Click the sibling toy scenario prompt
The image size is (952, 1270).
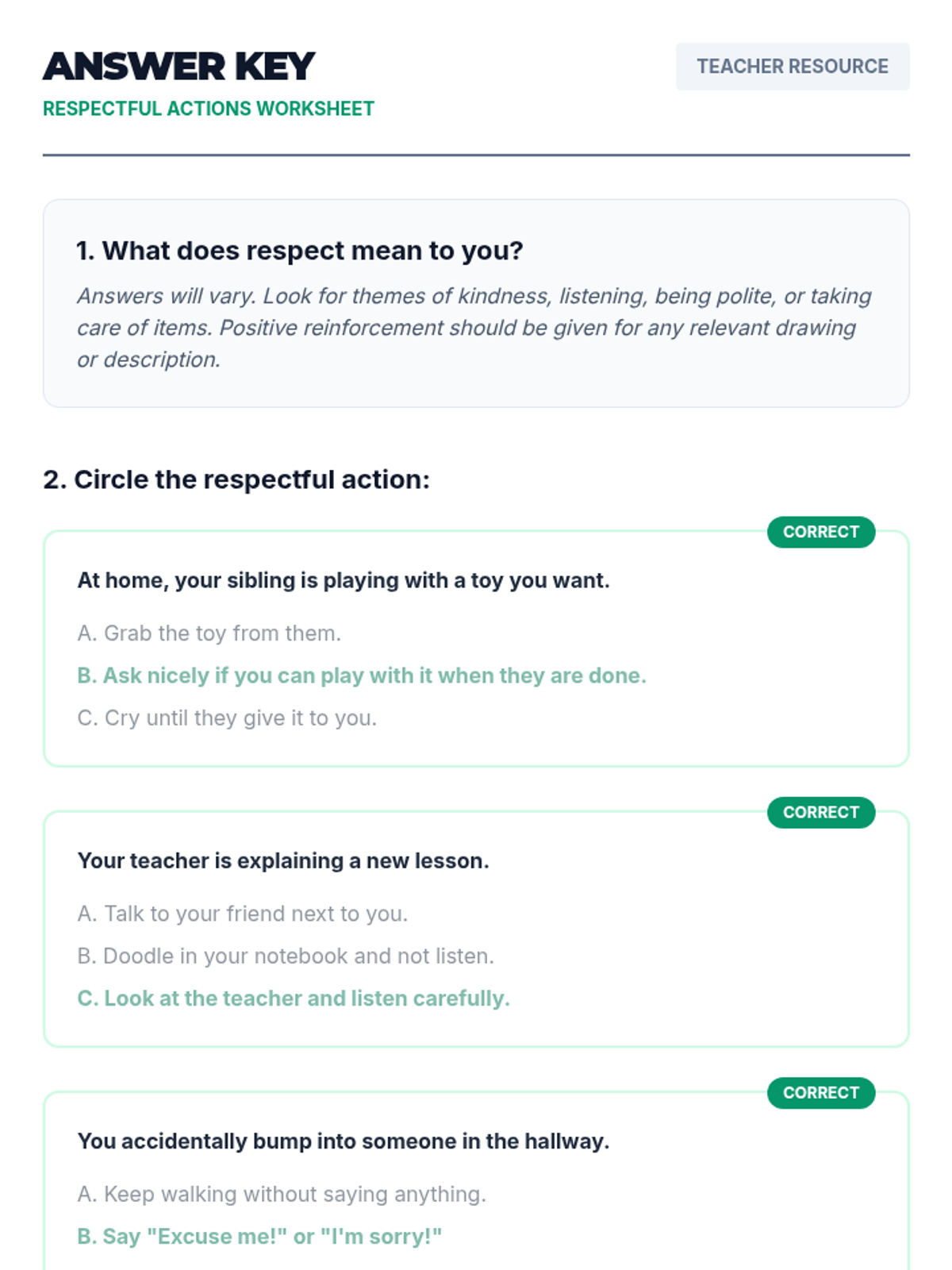click(344, 580)
